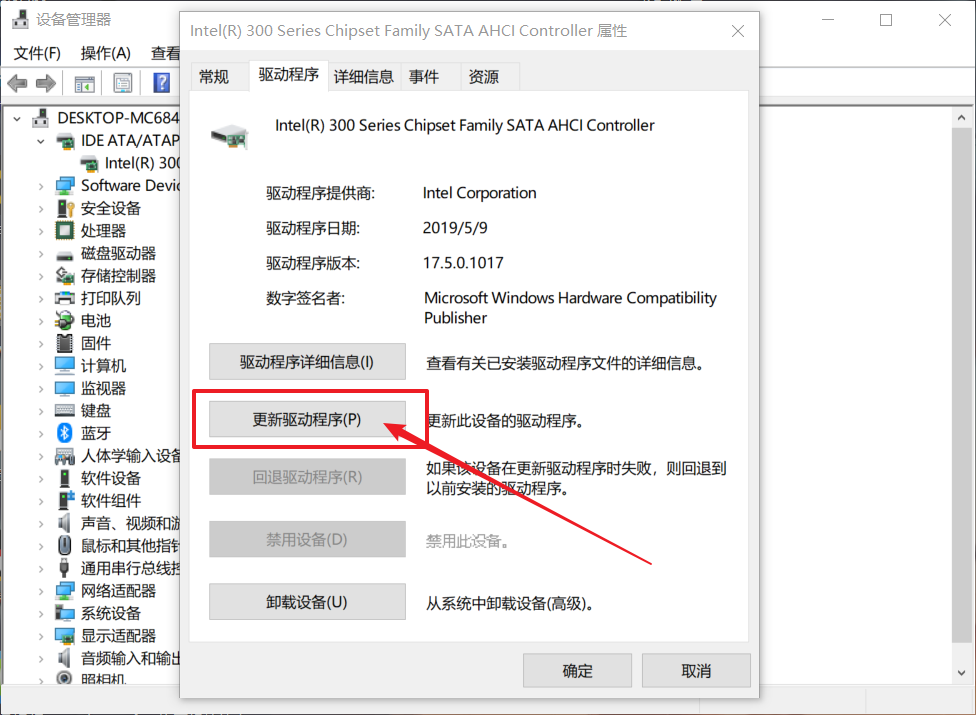Click the Intel Corporation provider text

point(479,193)
